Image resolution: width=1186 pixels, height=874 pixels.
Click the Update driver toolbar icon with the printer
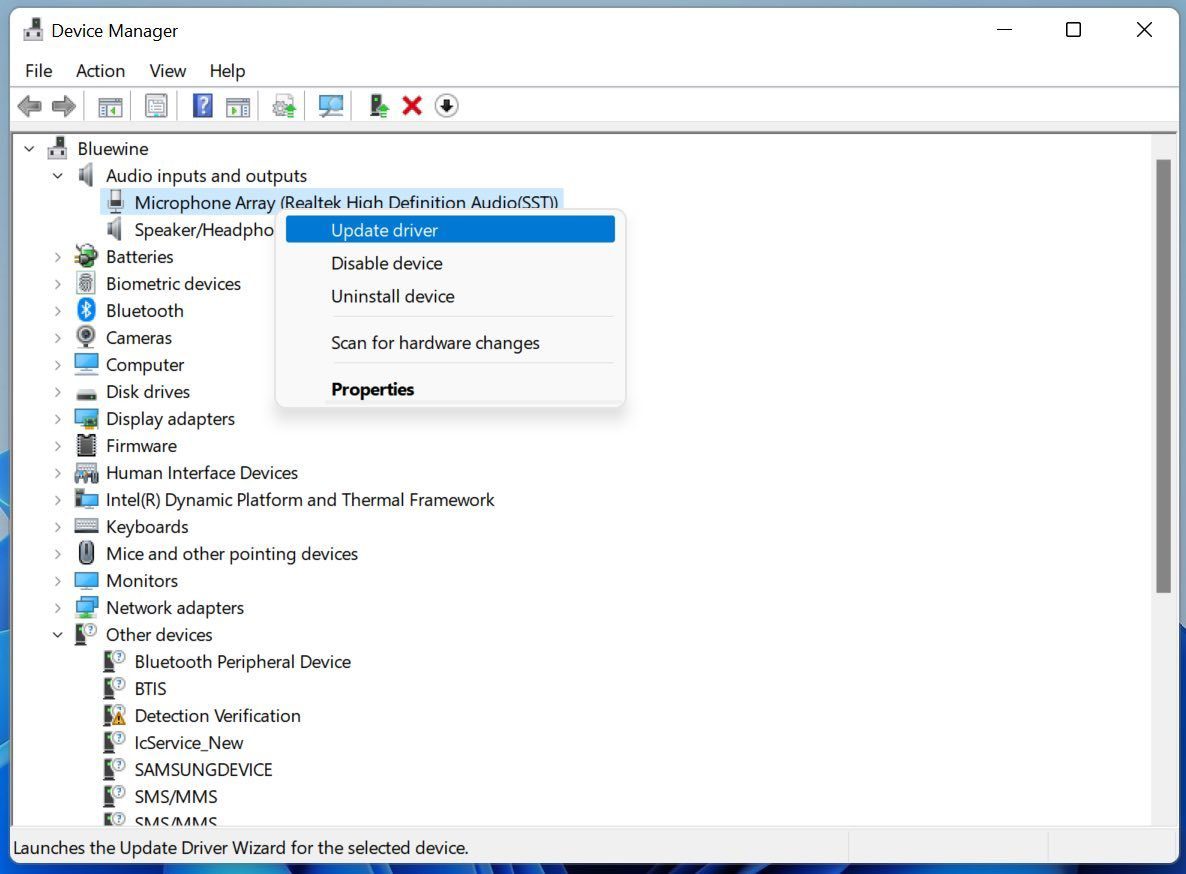pos(284,106)
